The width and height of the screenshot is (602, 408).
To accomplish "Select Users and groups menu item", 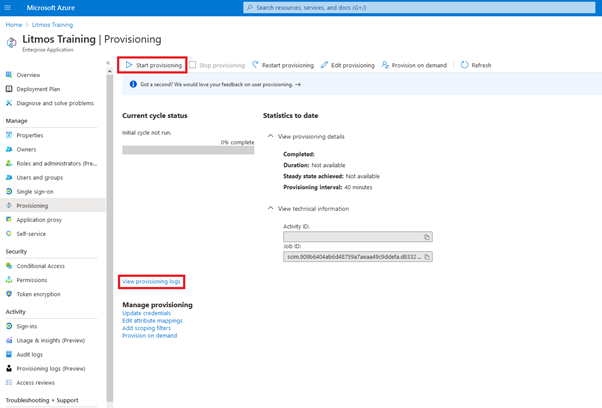I will click(40, 178).
